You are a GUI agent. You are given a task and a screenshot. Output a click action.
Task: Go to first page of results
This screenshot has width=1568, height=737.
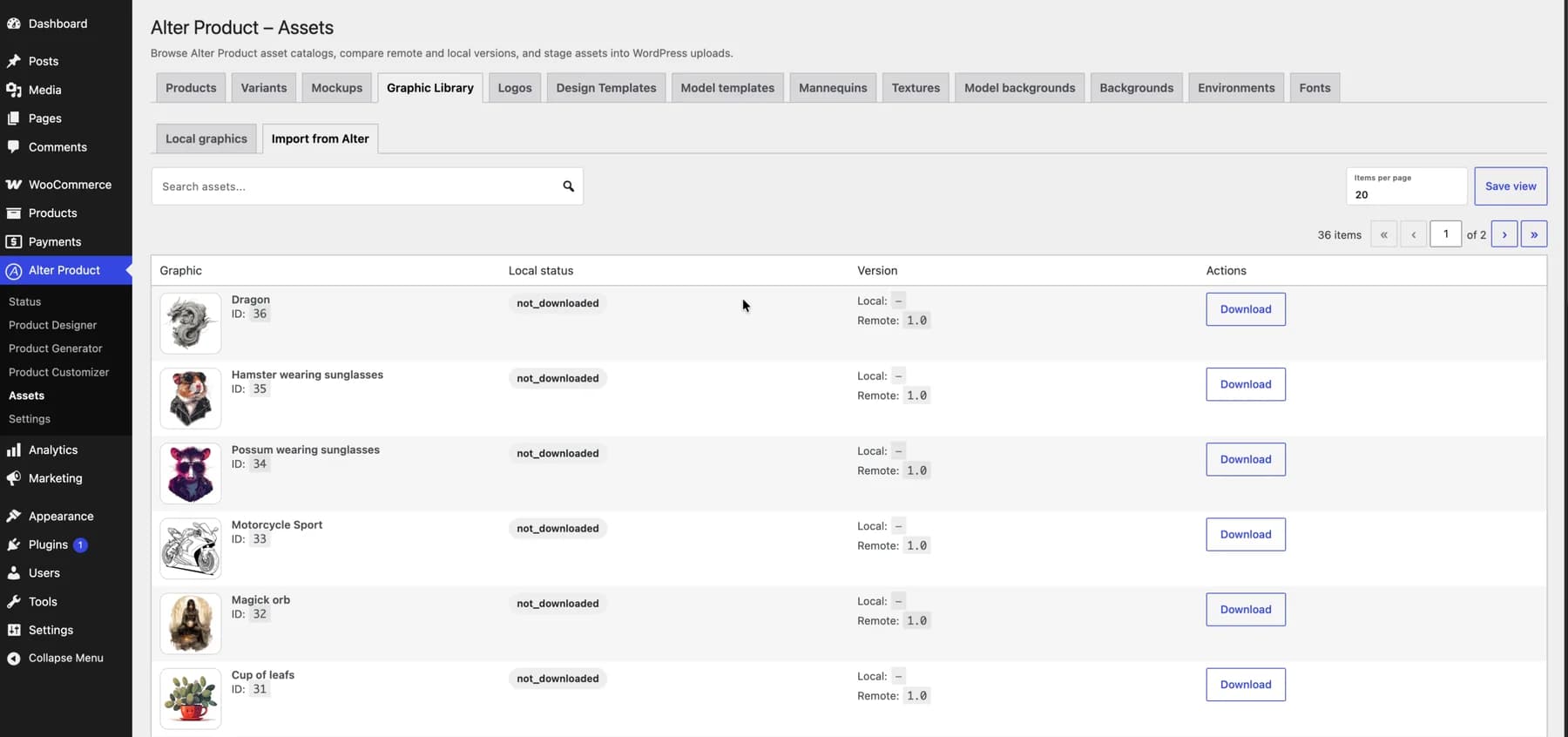coord(1383,234)
